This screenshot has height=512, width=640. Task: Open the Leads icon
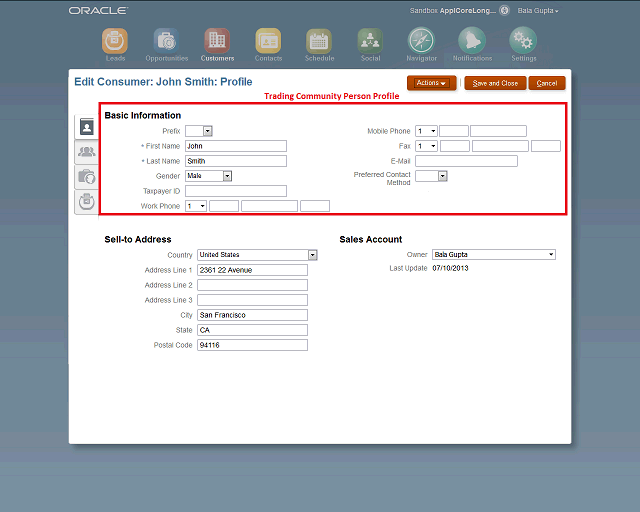coord(115,41)
